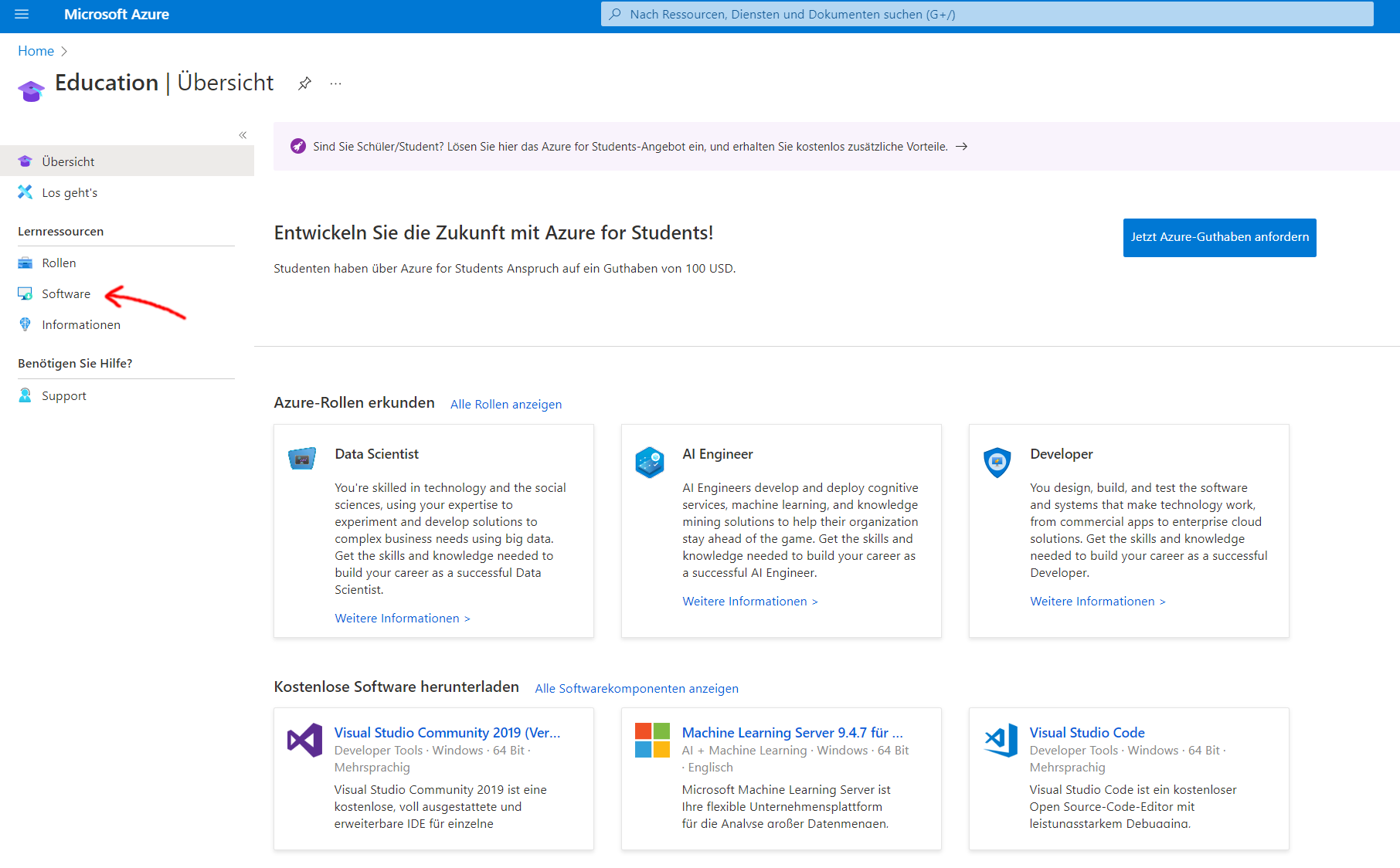
Task: Go to Los geht's page
Action: [70, 192]
